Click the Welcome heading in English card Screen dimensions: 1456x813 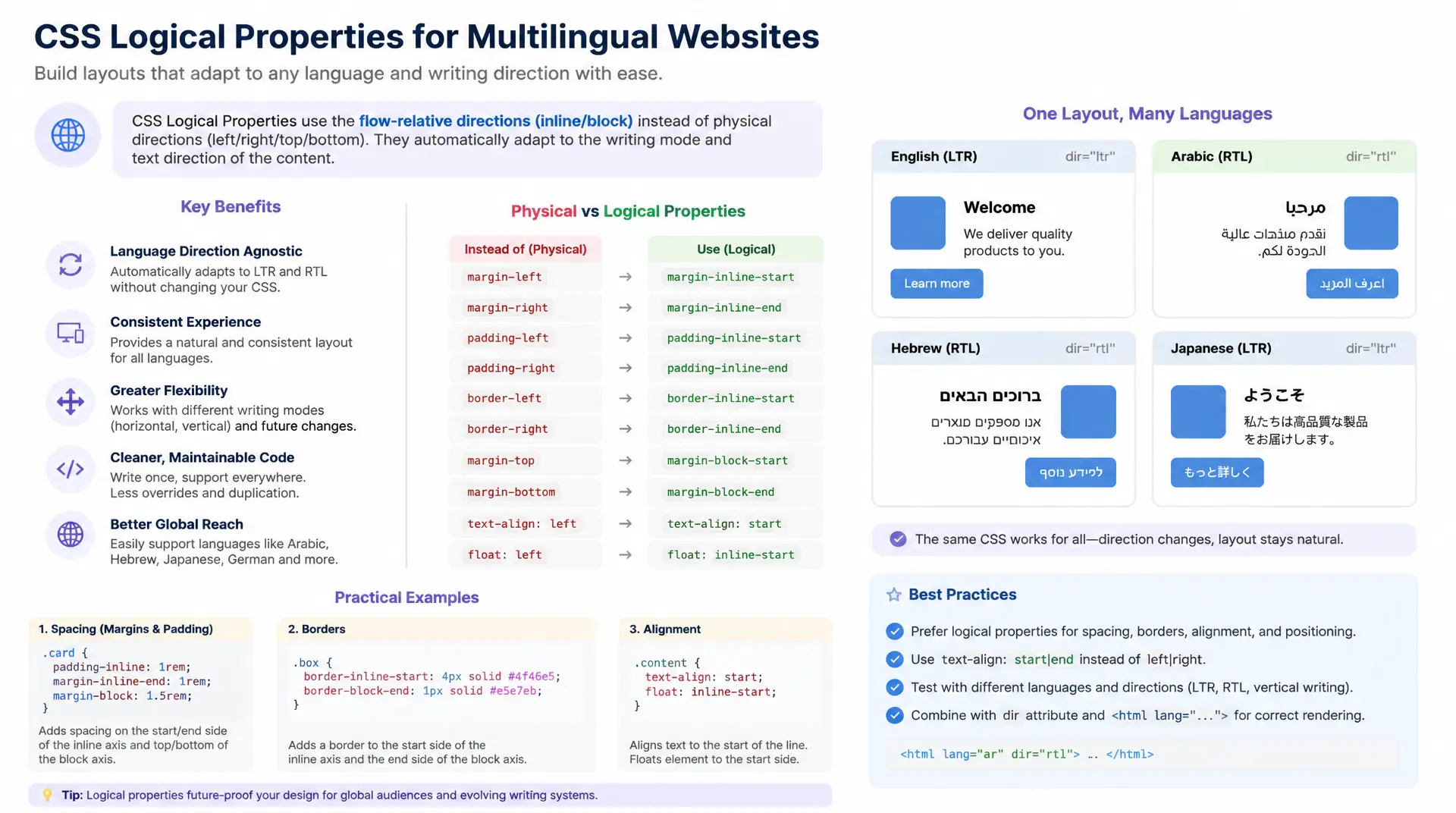point(999,208)
